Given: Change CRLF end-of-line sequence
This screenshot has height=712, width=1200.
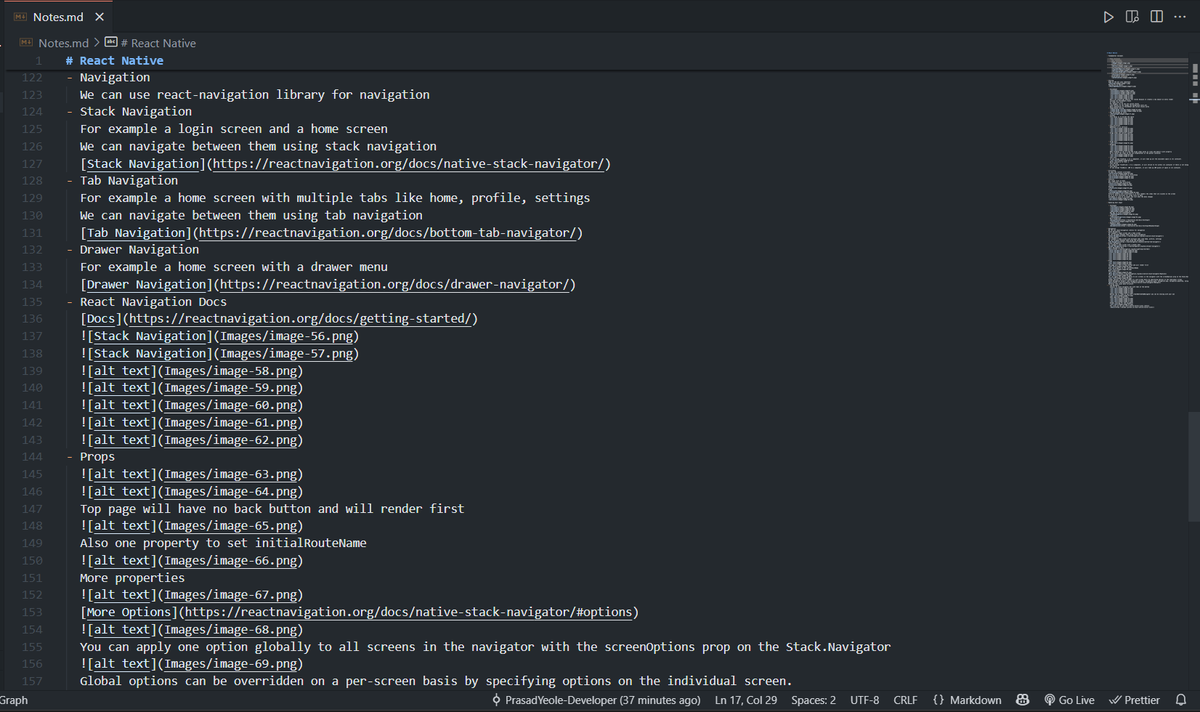Looking at the screenshot, I should (x=905, y=700).
